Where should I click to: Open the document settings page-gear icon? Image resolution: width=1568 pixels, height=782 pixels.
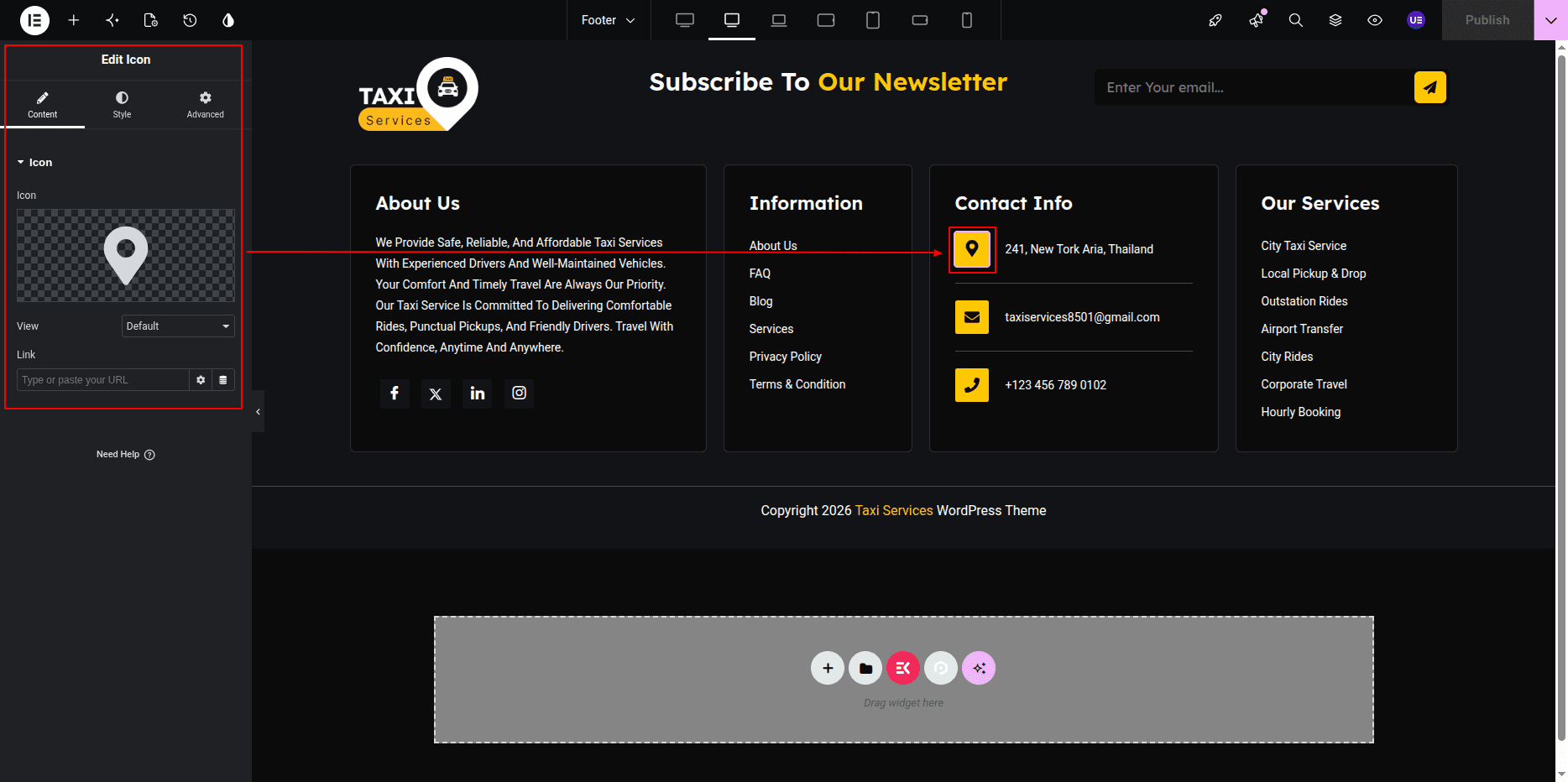coord(151,20)
